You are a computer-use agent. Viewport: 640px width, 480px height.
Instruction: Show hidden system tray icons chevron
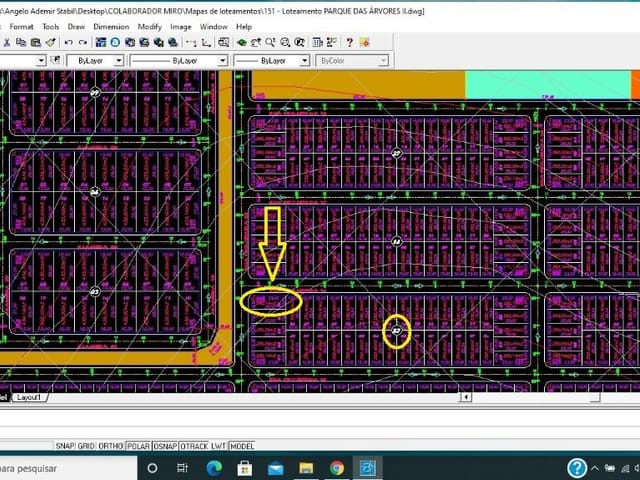595,469
